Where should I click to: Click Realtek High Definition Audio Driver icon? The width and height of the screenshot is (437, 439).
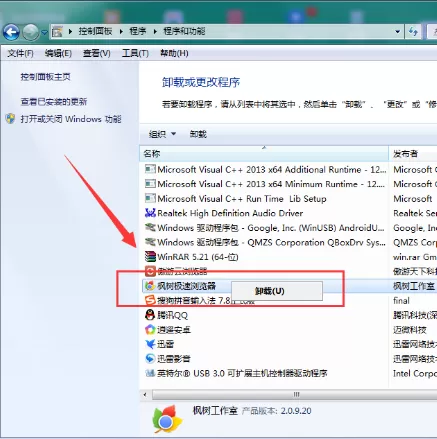(150, 213)
